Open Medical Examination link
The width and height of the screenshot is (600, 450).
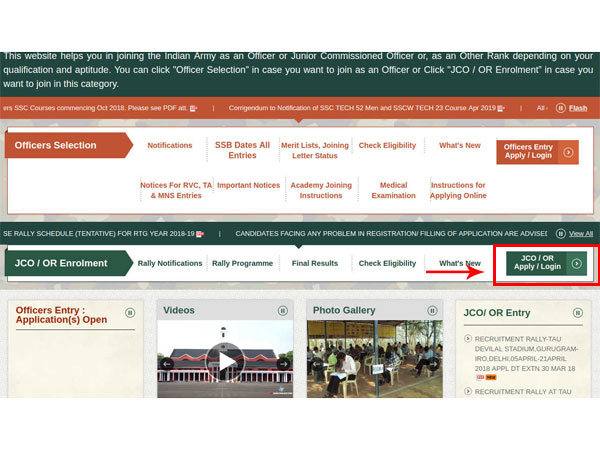tap(393, 190)
